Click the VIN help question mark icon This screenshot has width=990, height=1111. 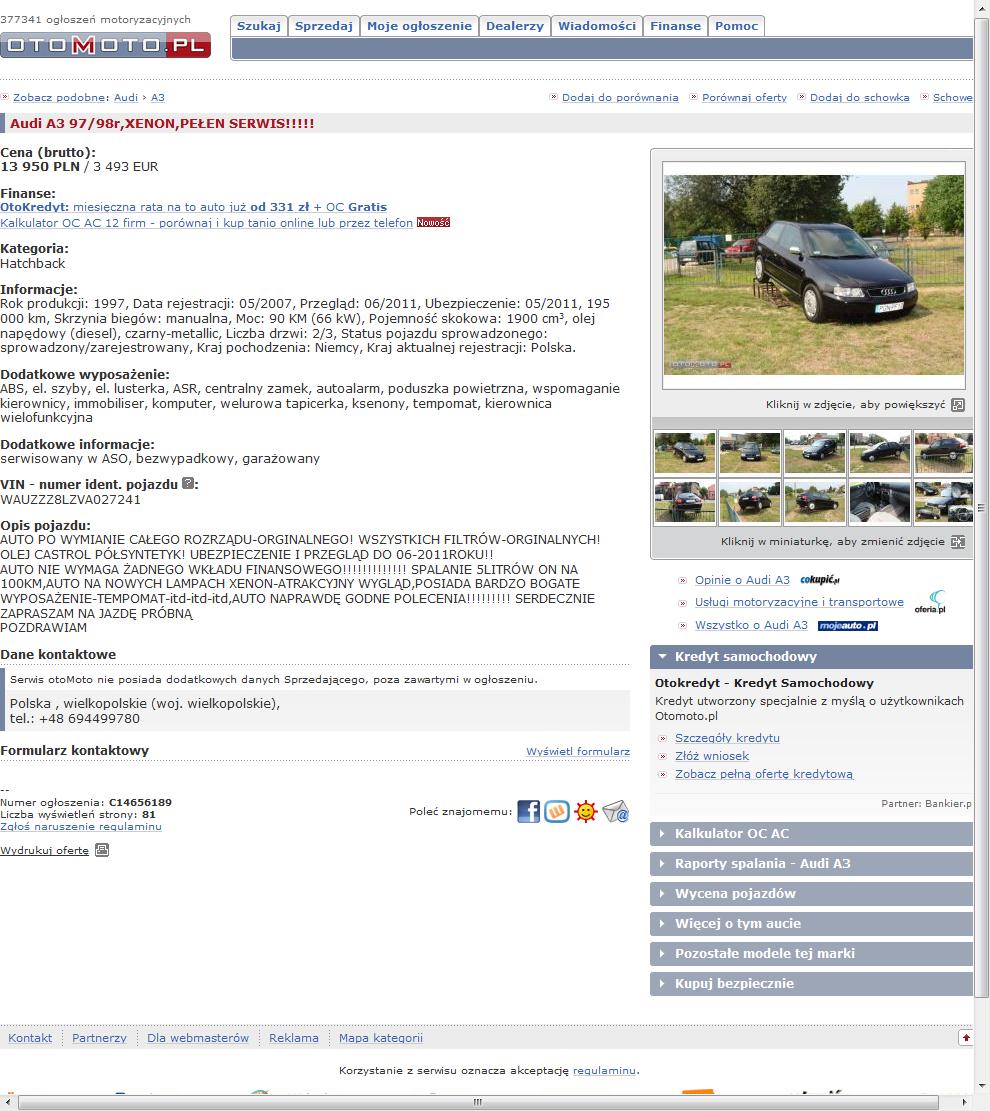click(188, 483)
